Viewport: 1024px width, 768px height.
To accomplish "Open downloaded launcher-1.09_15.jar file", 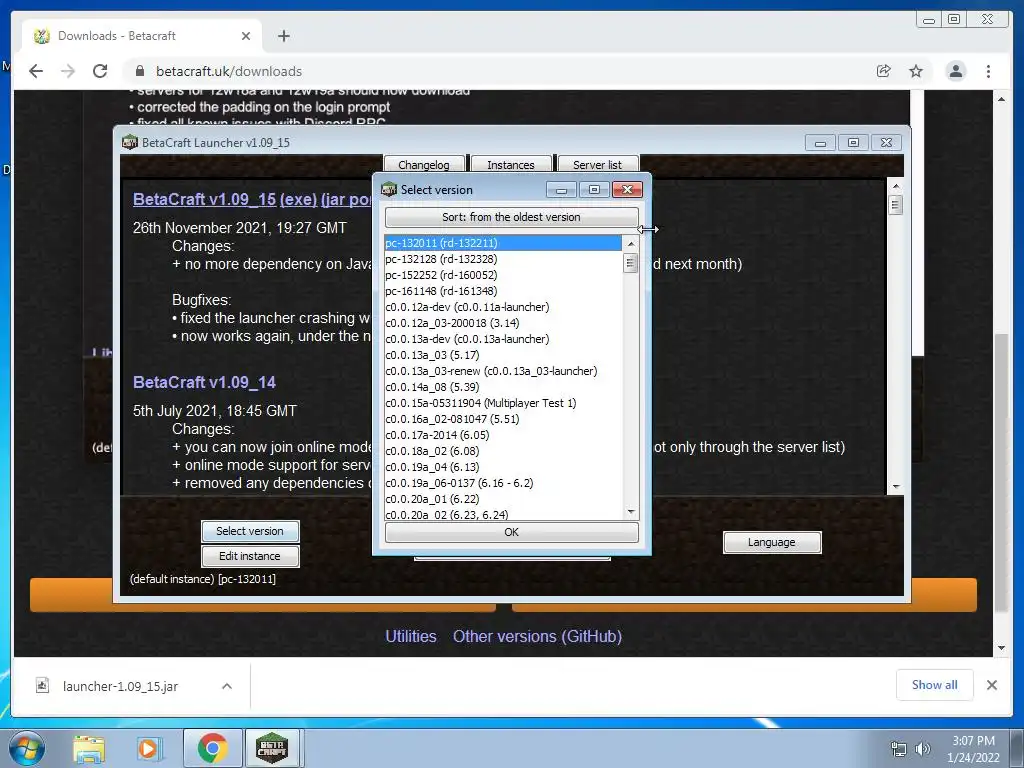I will pyautogui.click(x=120, y=686).
